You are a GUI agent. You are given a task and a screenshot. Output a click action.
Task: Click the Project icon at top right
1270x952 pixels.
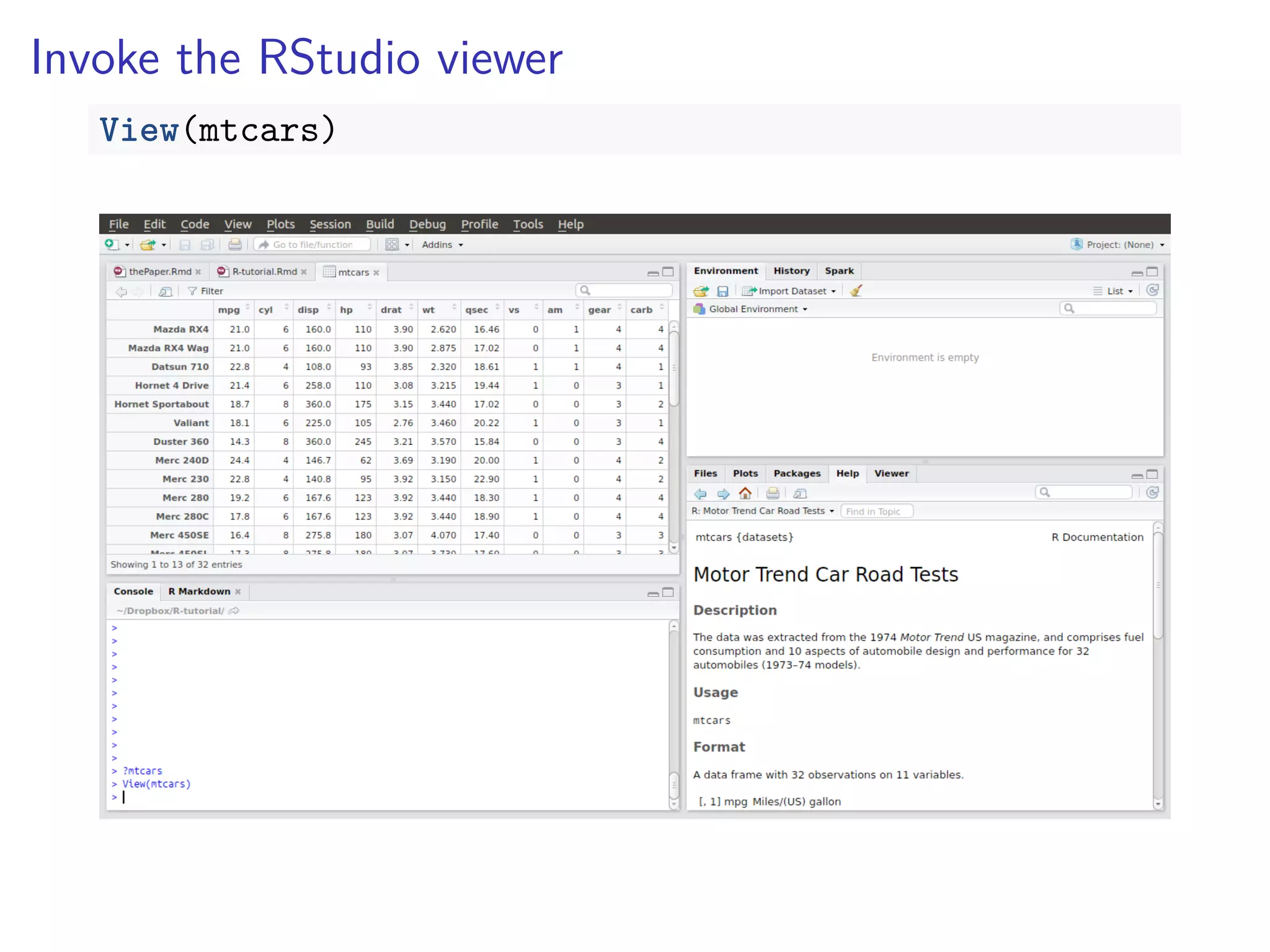pos(1077,244)
